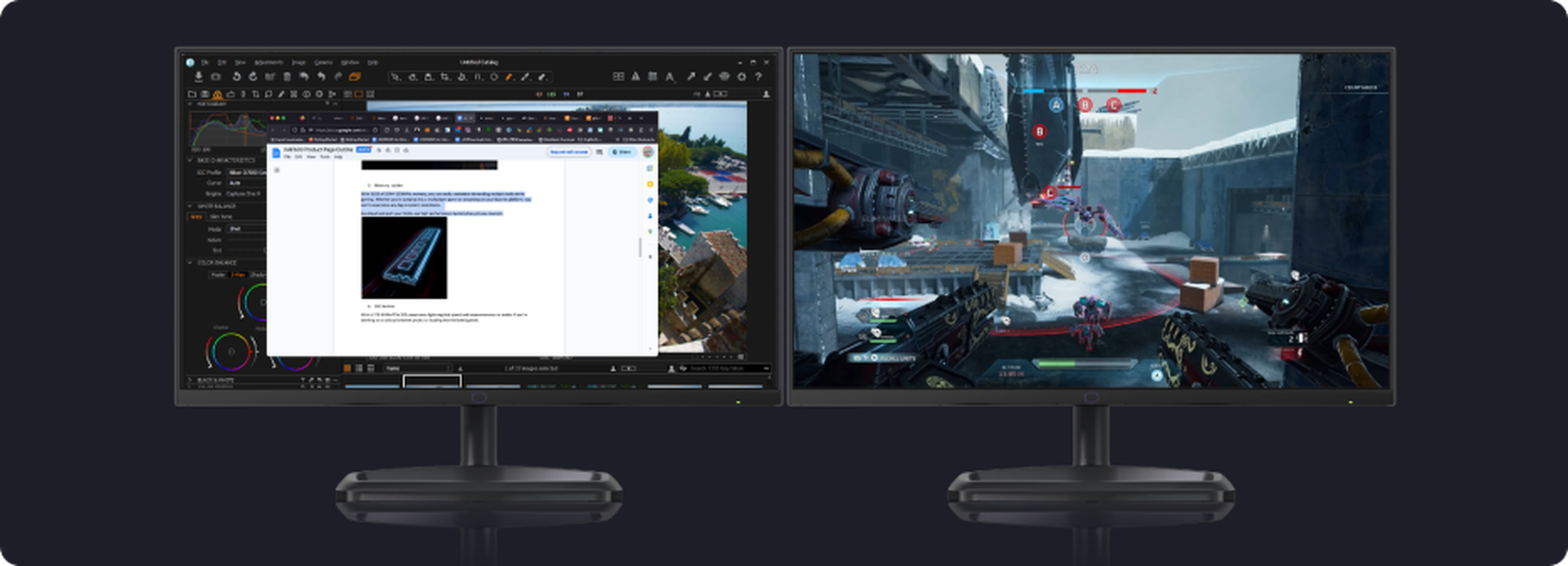Click the camera capture icon in toolbar
Screen dimensions: 1568x566
coord(216,77)
